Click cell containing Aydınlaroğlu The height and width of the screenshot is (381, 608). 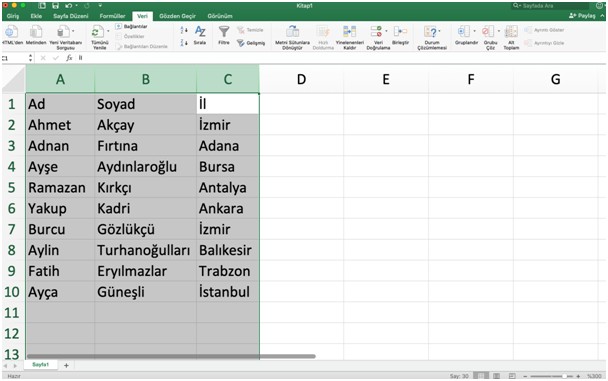145,167
